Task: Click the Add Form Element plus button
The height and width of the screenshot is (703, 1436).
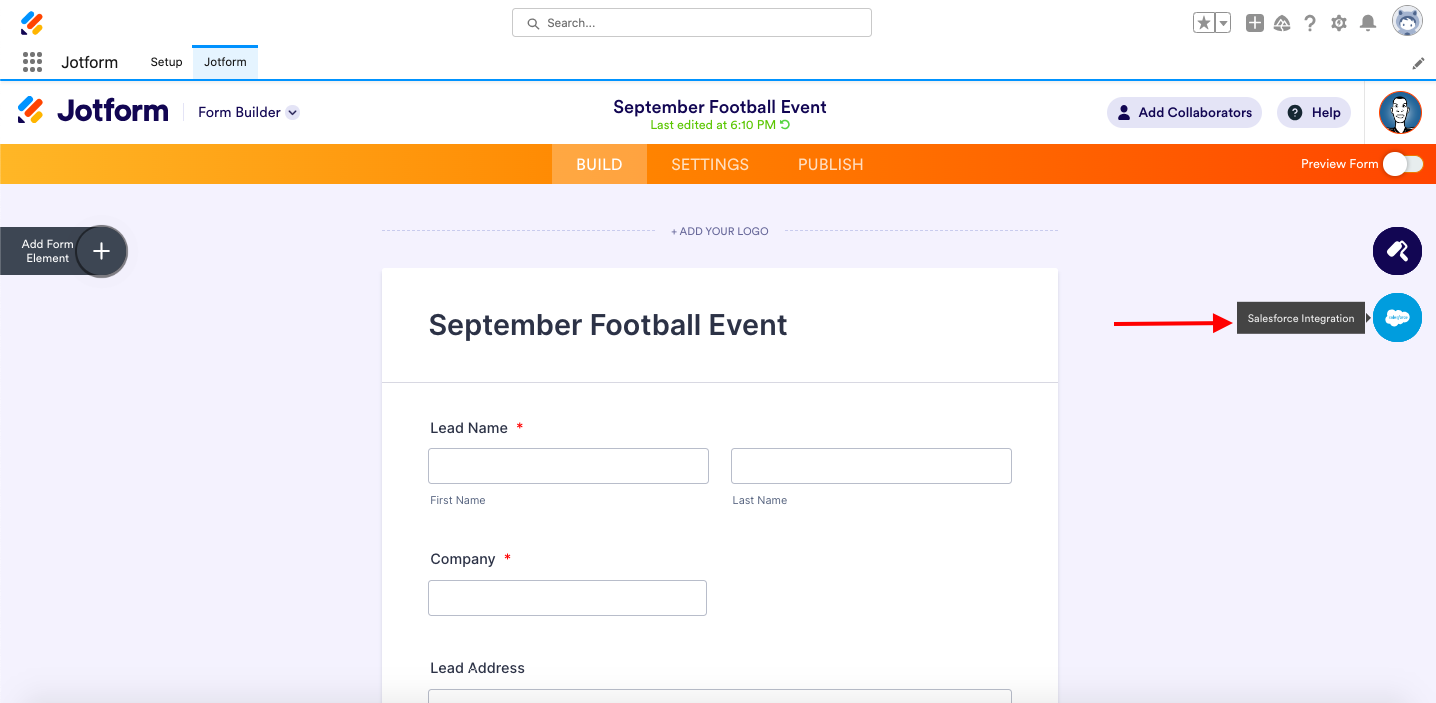Action: tap(101, 251)
